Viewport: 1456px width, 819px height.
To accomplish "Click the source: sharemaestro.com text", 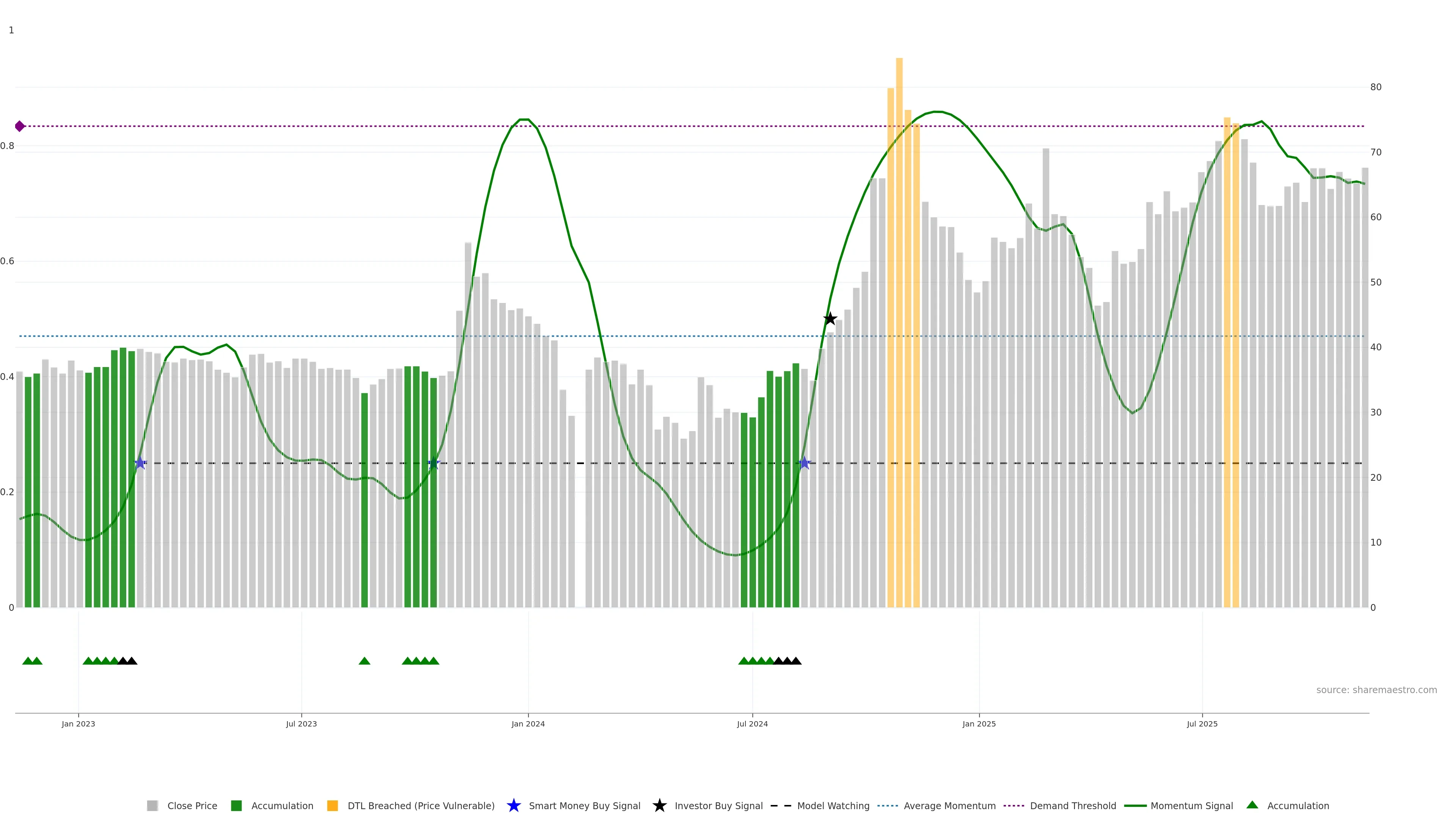I will pos(1376,690).
